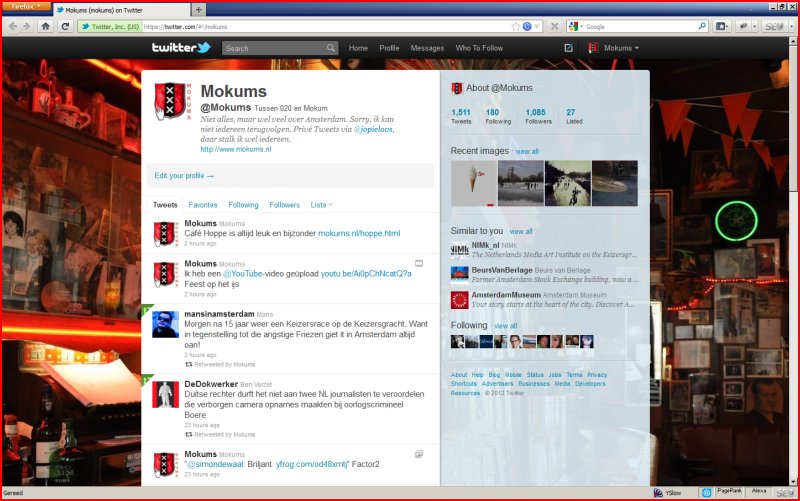Open image icon on simondewaal tweet
800x501 pixels.
click(x=419, y=454)
